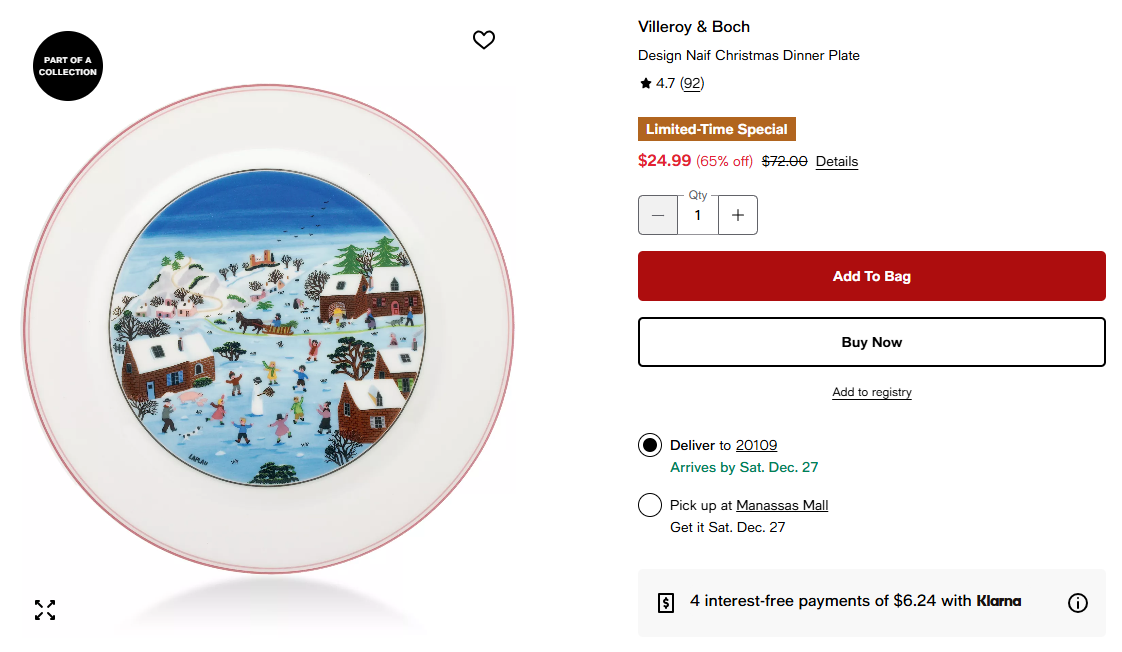Click the Part of a Collection badge
This screenshot has height=652, width=1122.
pyautogui.click(x=68, y=66)
